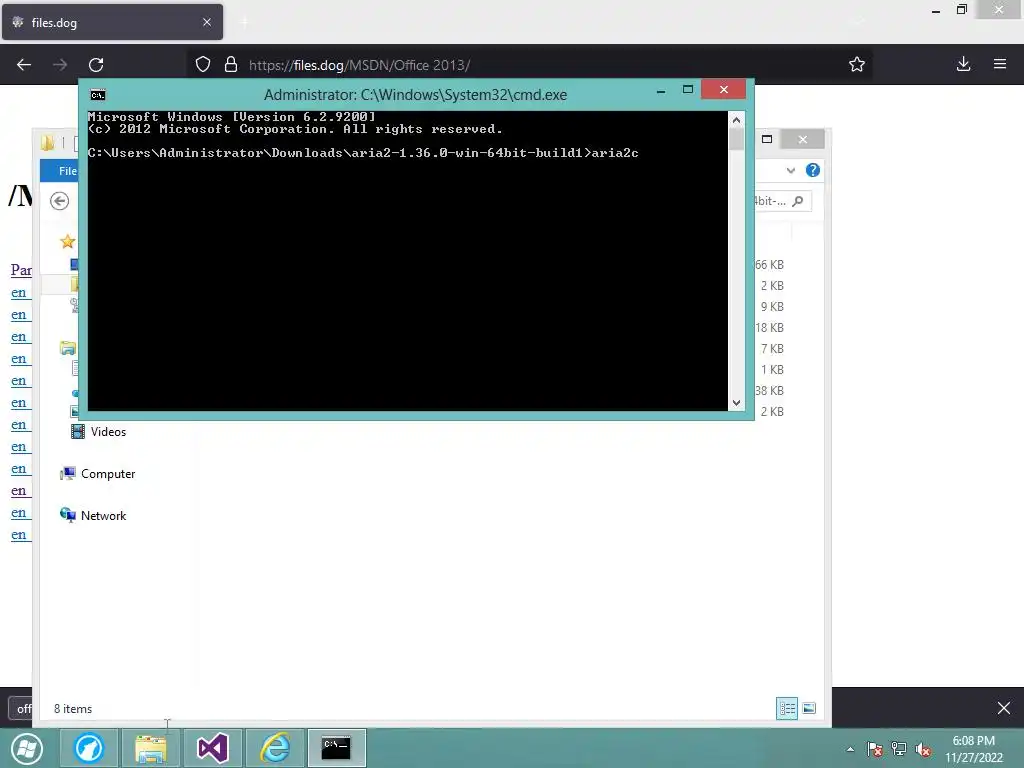Expand the Explorer ribbon chevron
This screenshot has width=1024, height=768.
[x=791, y=170]
